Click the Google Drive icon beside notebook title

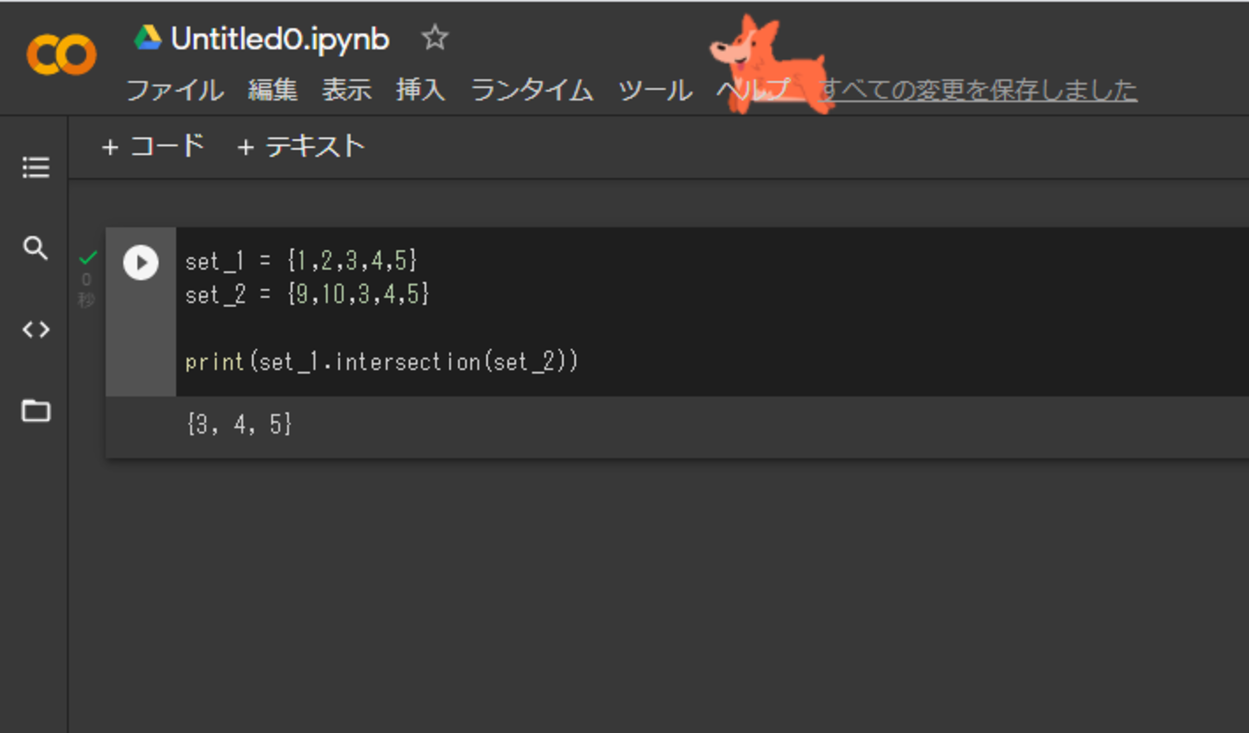[x=148, y=38]
